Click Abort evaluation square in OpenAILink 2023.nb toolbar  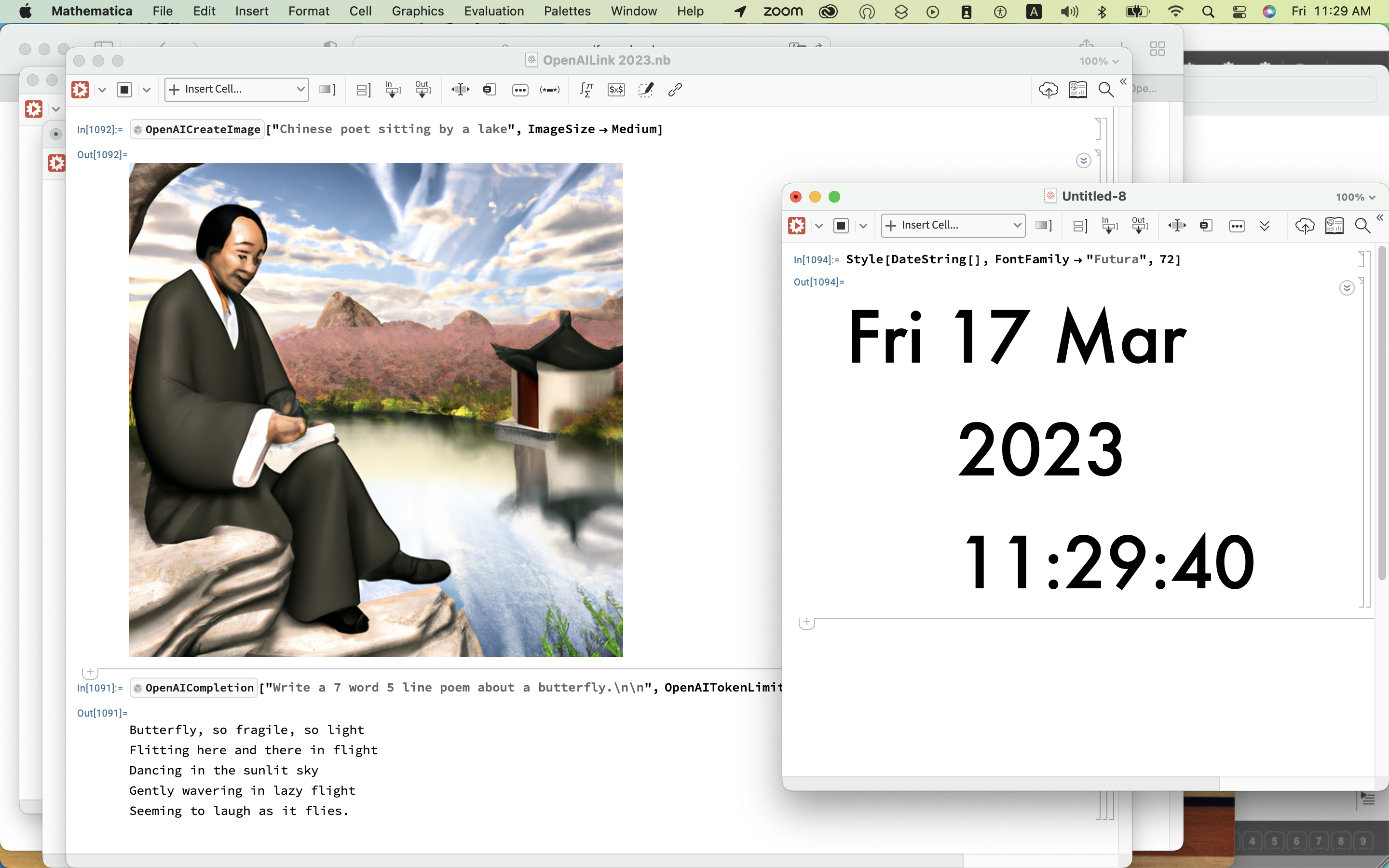coord(124,90)
